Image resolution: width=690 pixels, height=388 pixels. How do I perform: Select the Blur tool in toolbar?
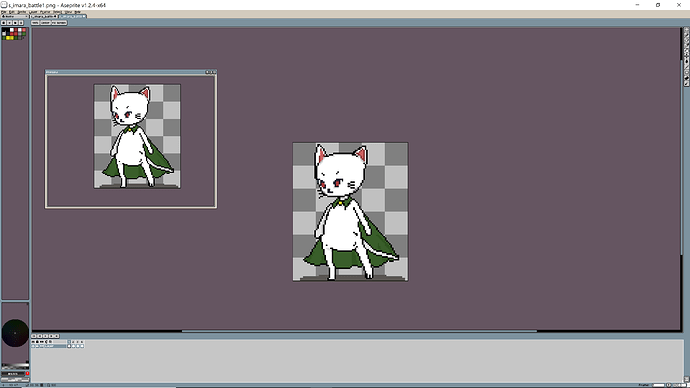click(686, 84)
